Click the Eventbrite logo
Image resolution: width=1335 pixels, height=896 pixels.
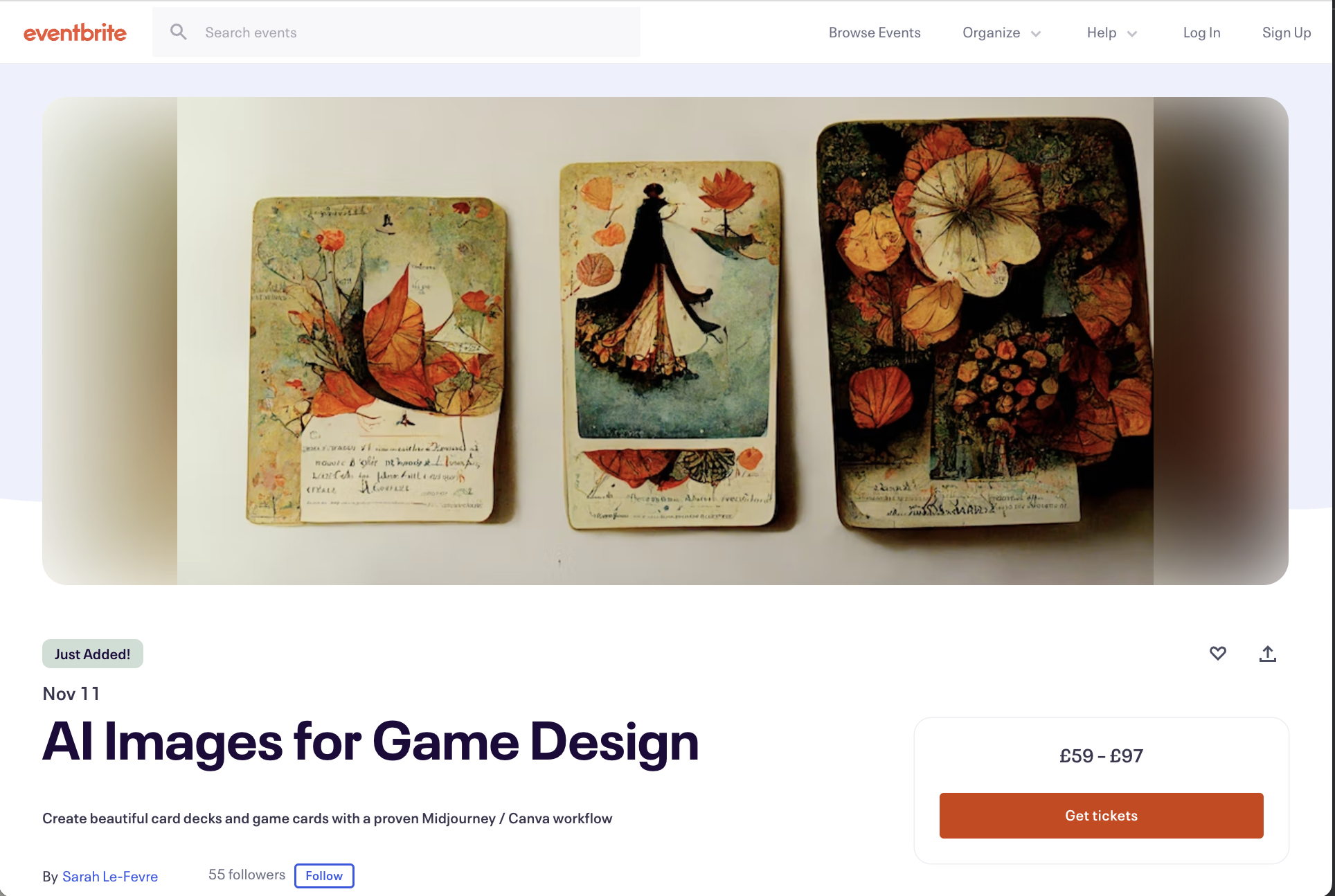[75, 33]
